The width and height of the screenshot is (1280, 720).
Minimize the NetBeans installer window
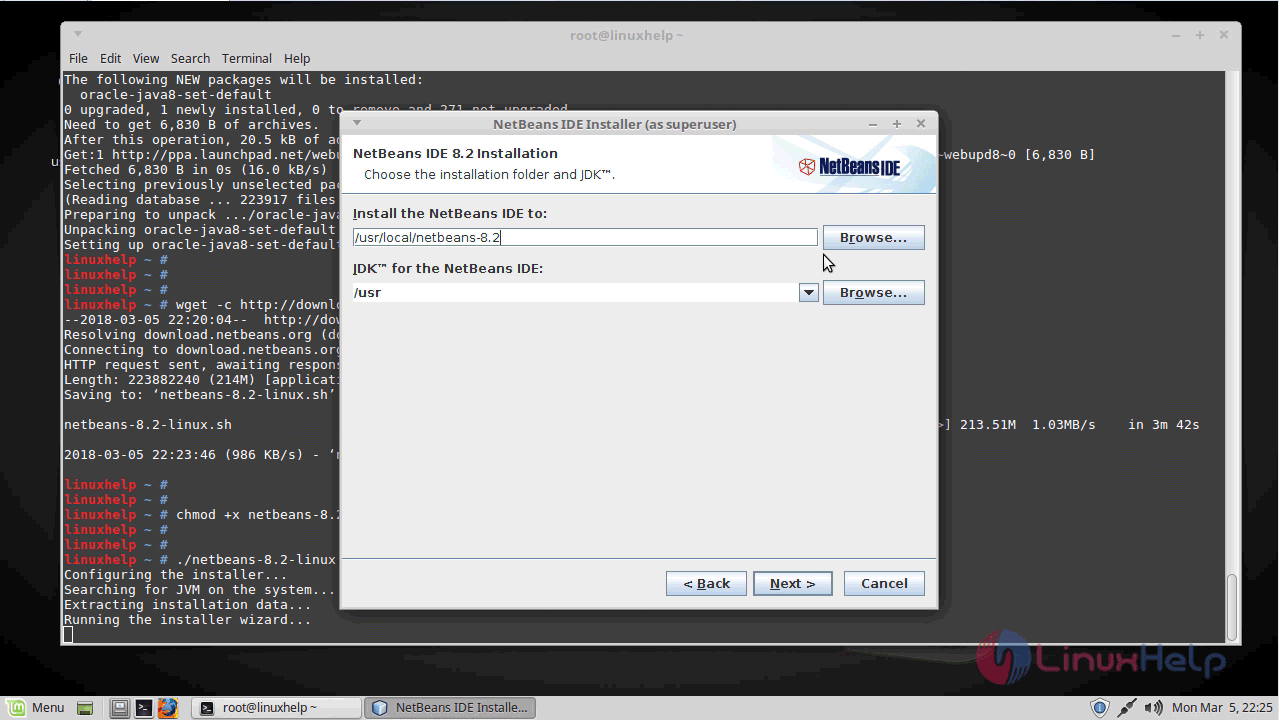(873, 124)
